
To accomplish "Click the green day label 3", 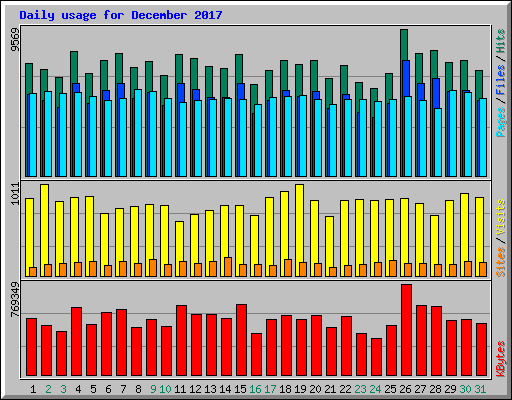I will 63,389.
